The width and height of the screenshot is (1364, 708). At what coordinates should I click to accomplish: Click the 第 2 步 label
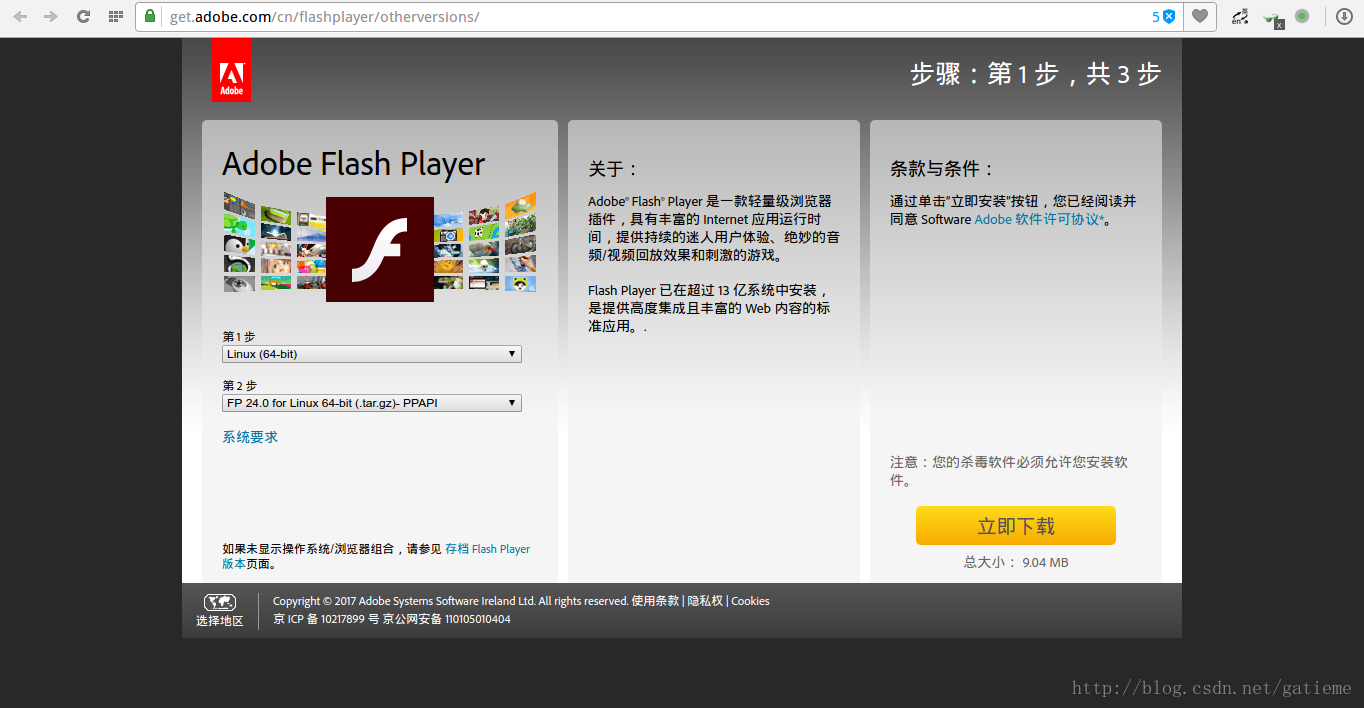(x=239, y=385)
